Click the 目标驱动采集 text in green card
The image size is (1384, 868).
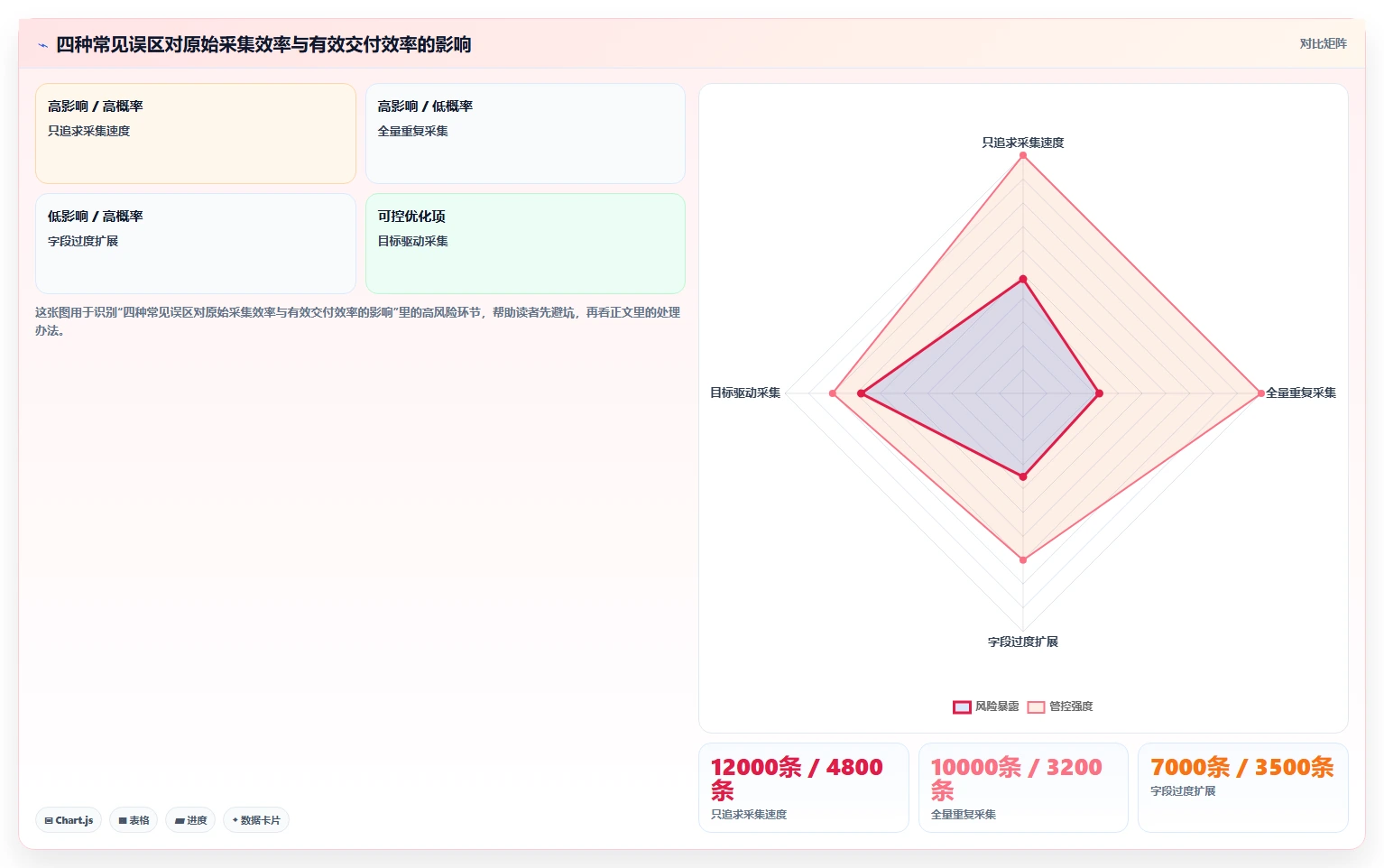(x=413, y=241)
